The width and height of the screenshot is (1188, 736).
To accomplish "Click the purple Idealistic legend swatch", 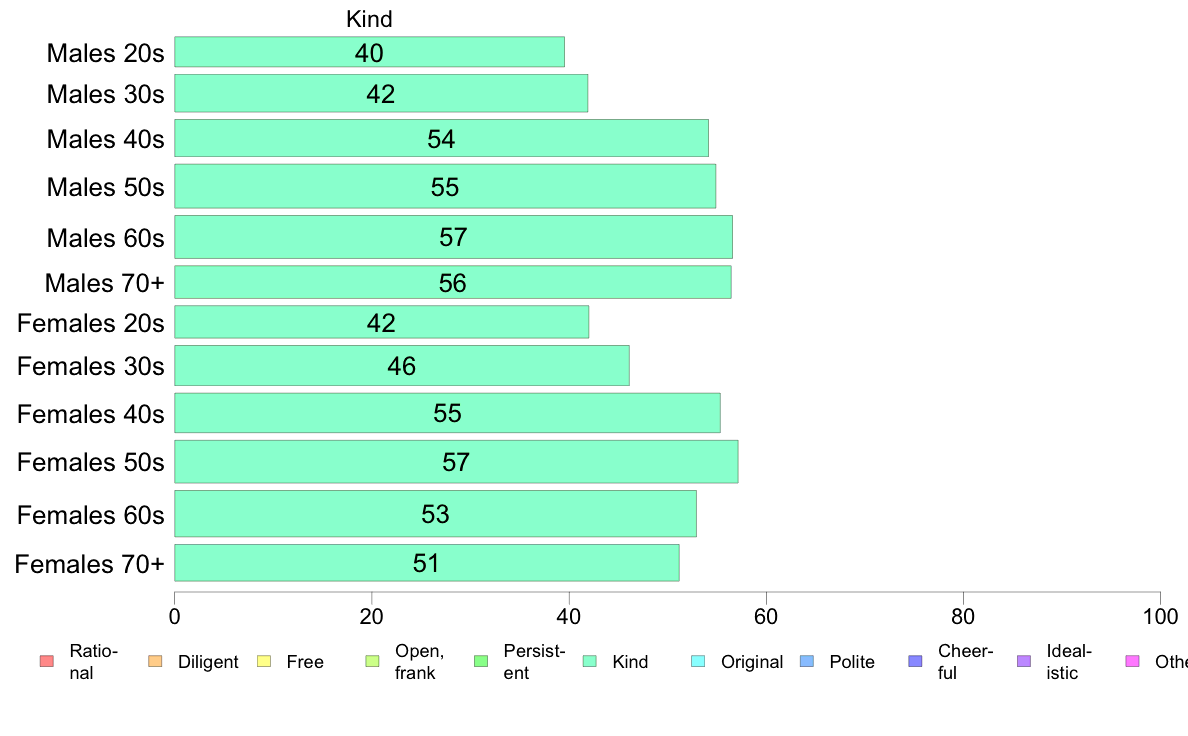I will 1024,662.
